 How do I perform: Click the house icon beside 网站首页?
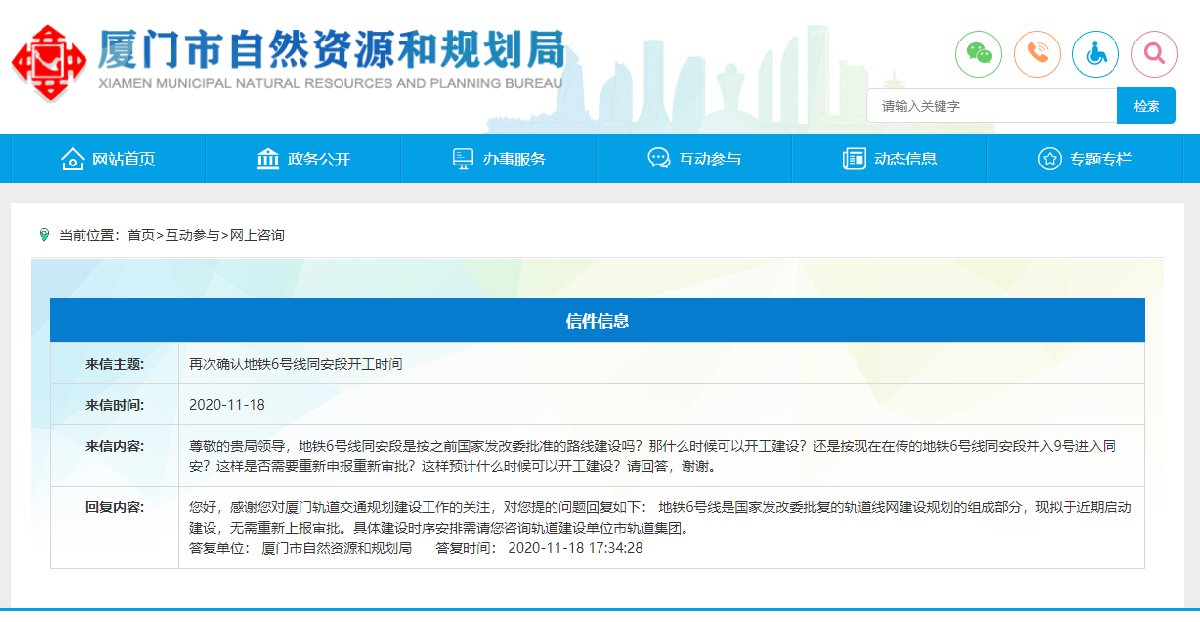click(x=72, y=158)
